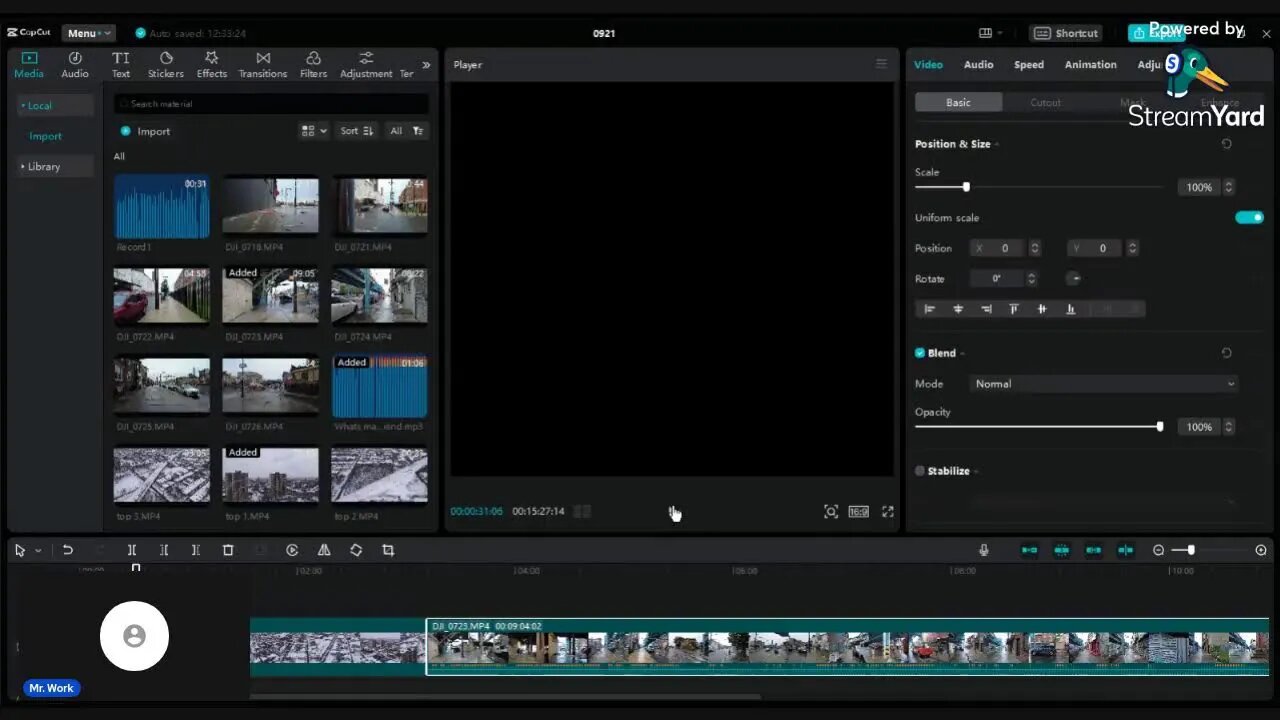Open the selection tool dropdown arrow
This screenshot has height=720, width=1280.
[x=38, y=551]
